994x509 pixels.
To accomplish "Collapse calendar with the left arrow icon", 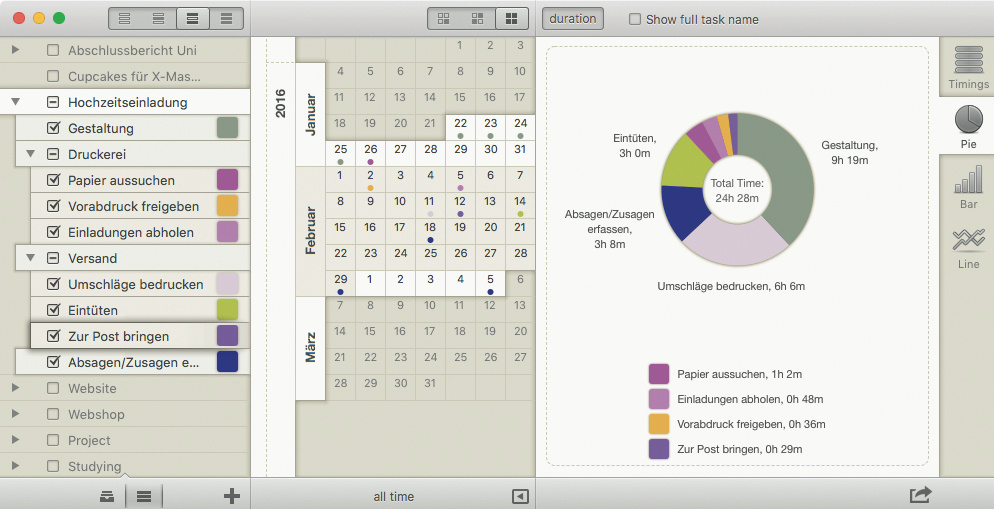I will click(520, 496).
